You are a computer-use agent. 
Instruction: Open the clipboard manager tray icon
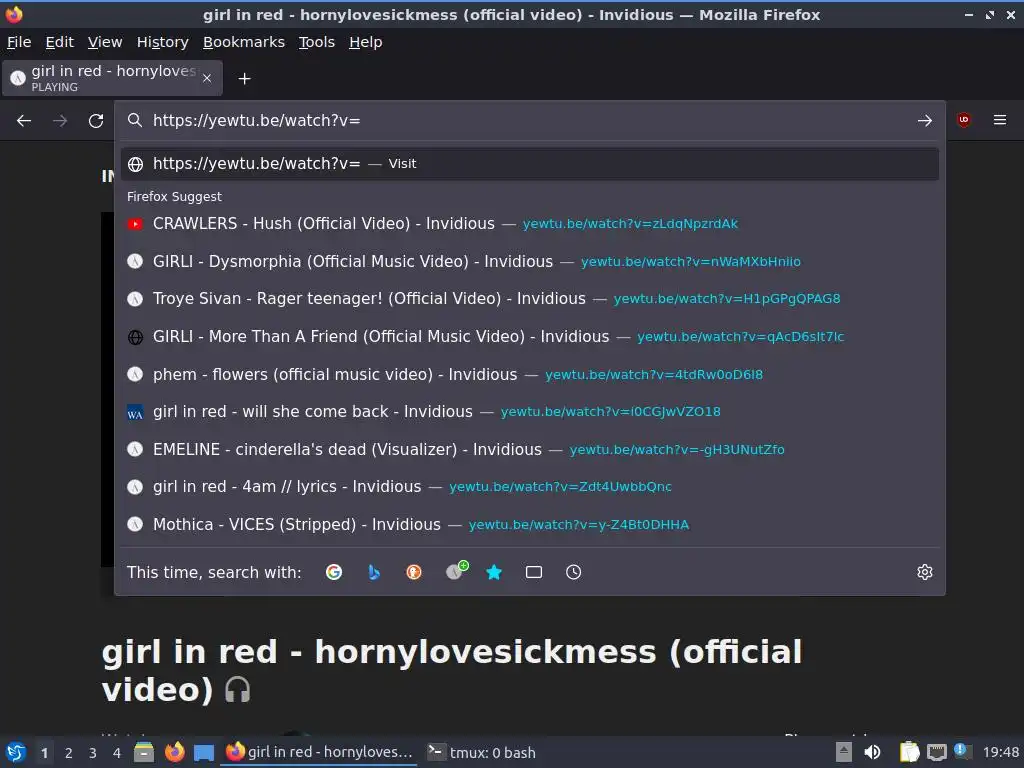[x=909, y=752]
